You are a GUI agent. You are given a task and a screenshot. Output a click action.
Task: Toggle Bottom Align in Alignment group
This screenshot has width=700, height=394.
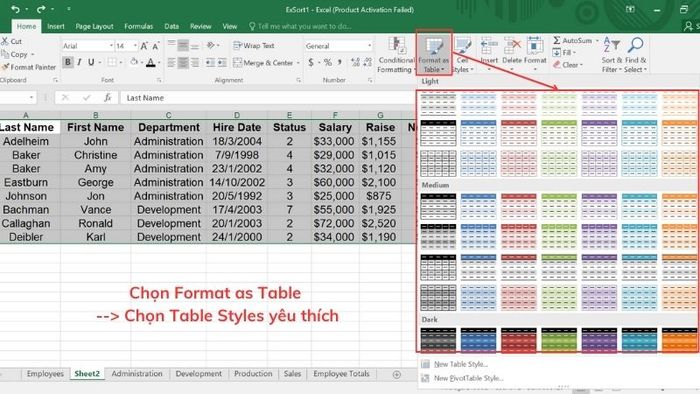pos(195,46)
